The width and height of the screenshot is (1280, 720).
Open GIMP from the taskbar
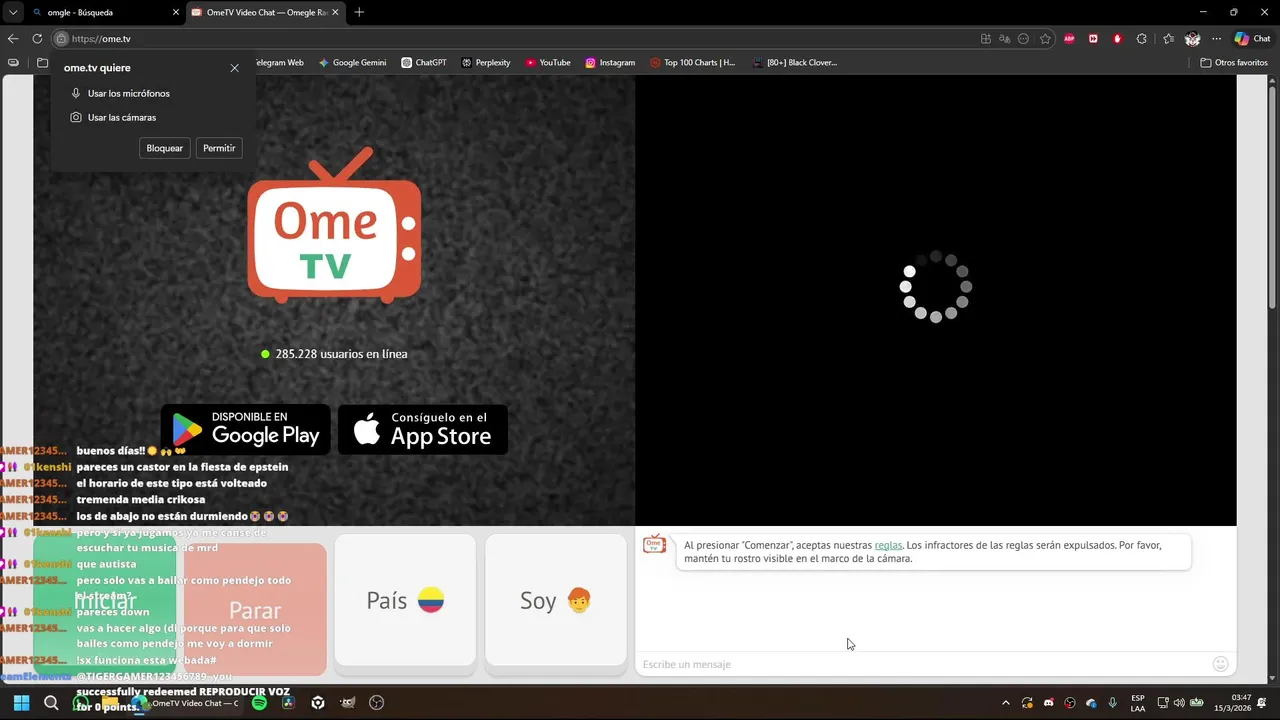347,703
